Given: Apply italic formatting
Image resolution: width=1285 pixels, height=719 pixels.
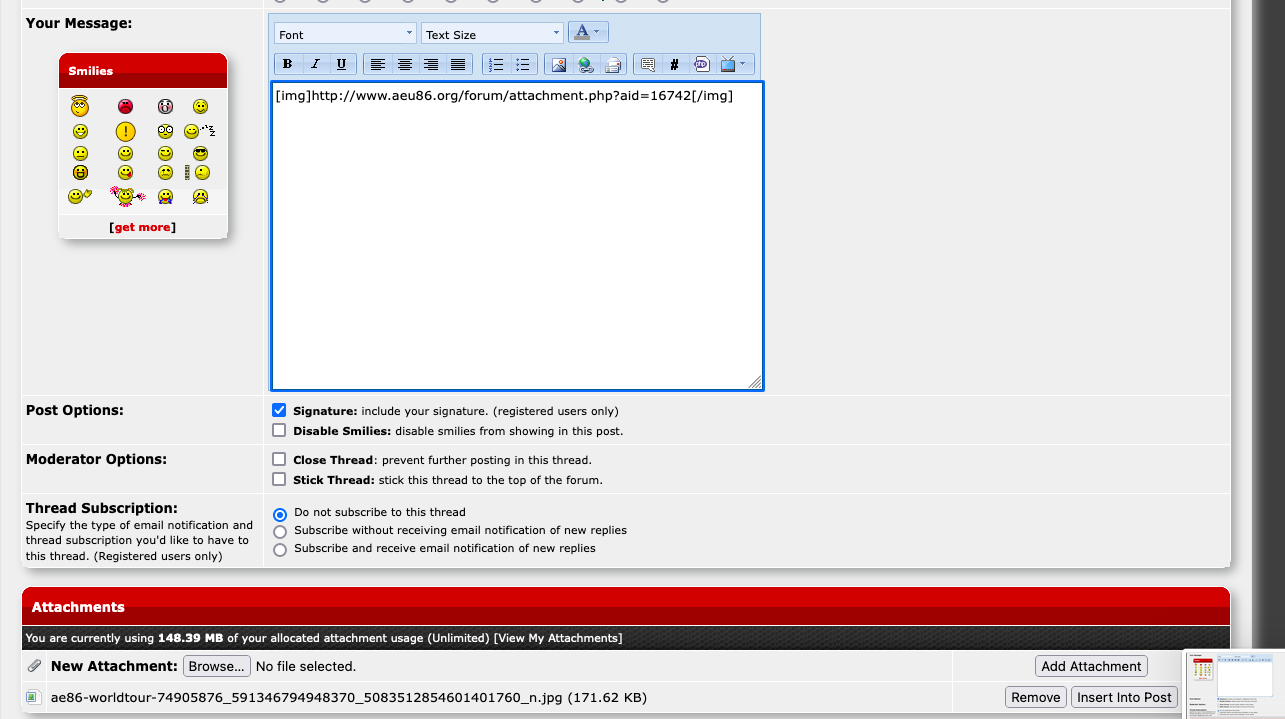Looking at the screenshot, I should pyautogui.click(x=315, y=65).
